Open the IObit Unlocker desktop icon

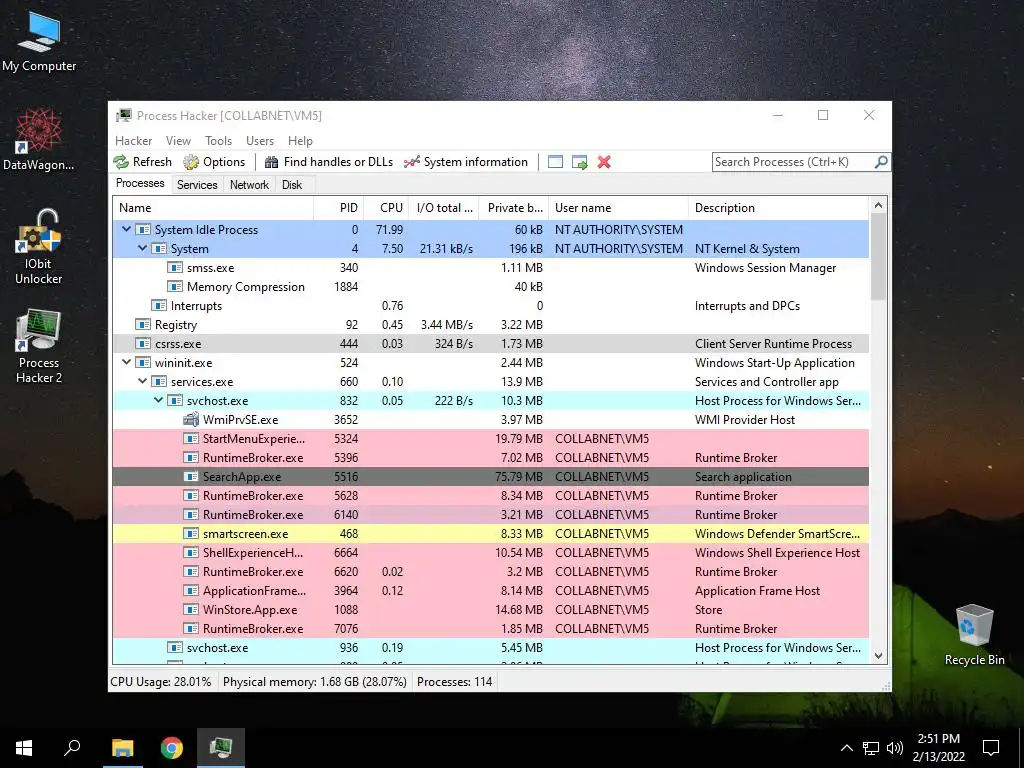(x=39, y=247)
